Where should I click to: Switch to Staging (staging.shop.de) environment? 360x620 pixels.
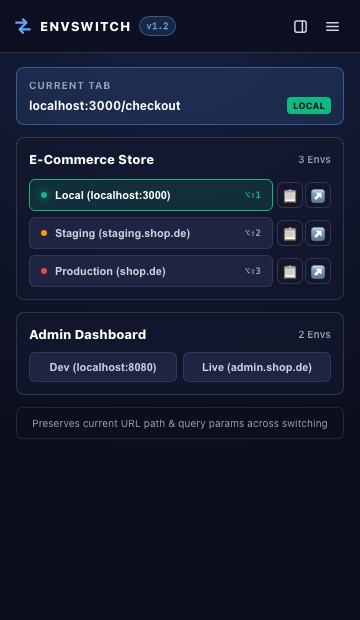click(x=151, y=233)
